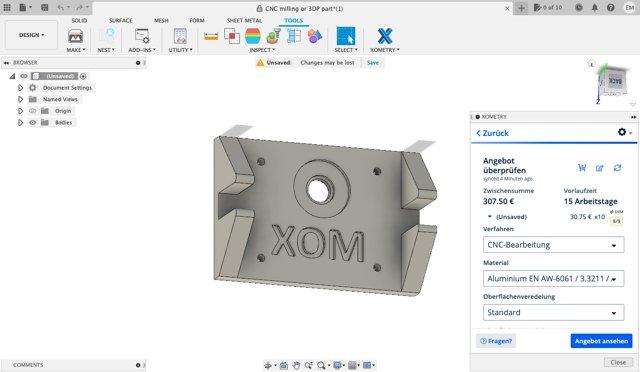Open the Verfahren CNC-Bearbeitung dropdown

[553, 245]
